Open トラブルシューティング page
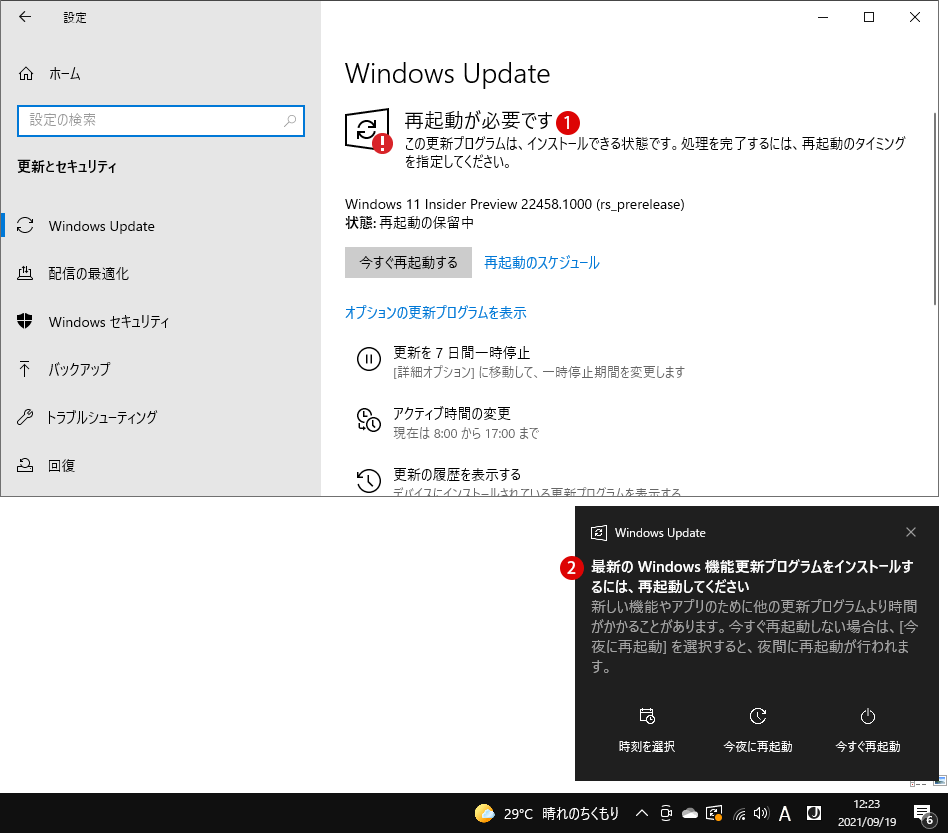 (x=87, y=417)
